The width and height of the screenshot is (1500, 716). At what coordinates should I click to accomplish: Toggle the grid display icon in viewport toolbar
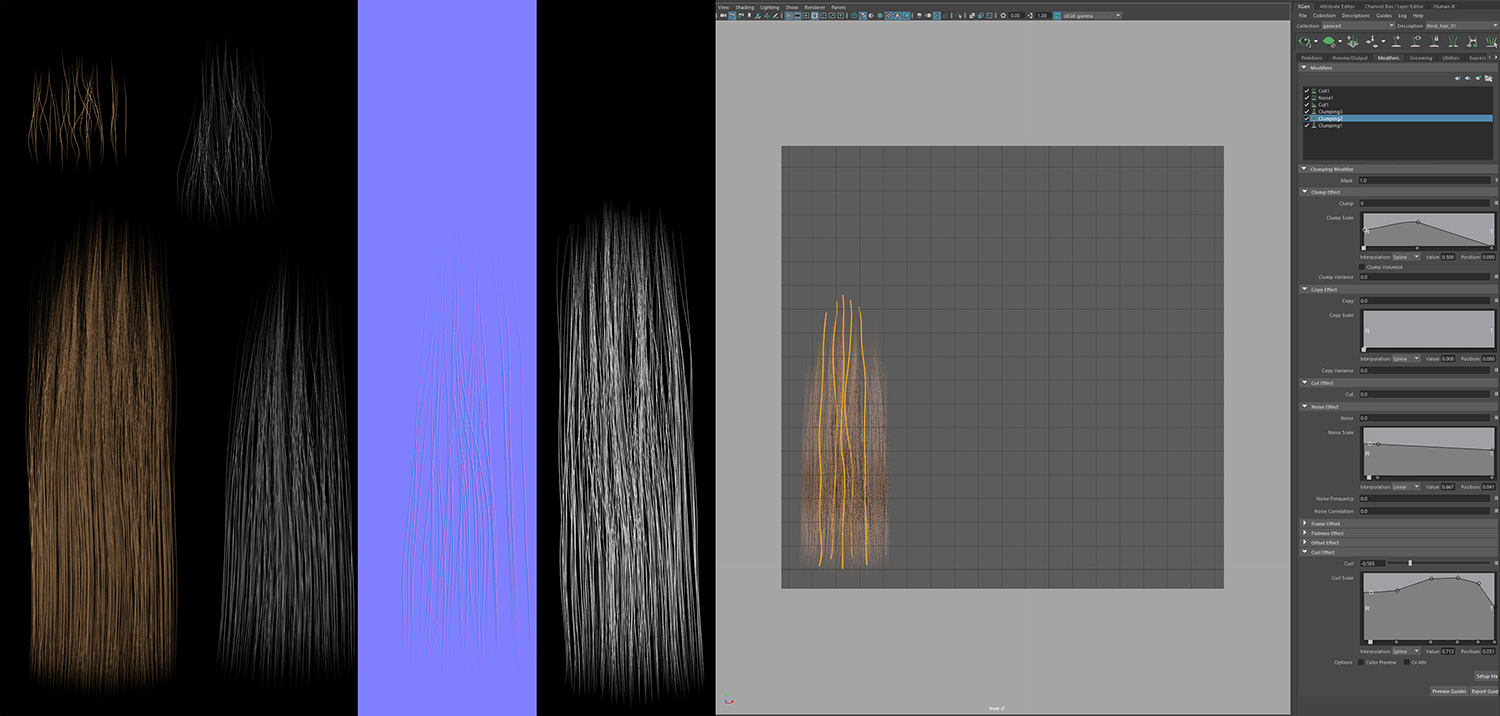click(789, 15)
